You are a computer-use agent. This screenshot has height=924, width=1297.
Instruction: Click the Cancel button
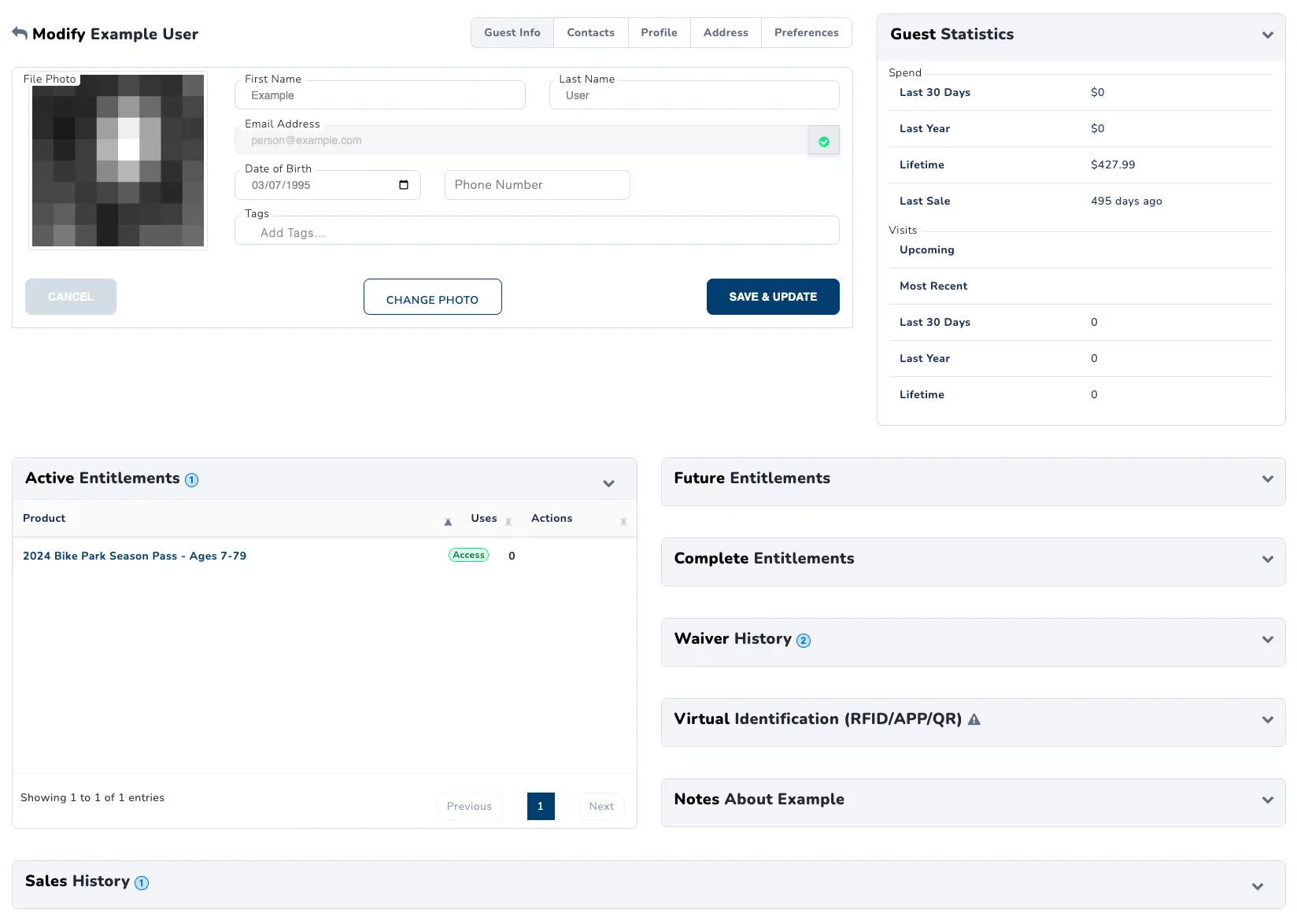(71, 297)
